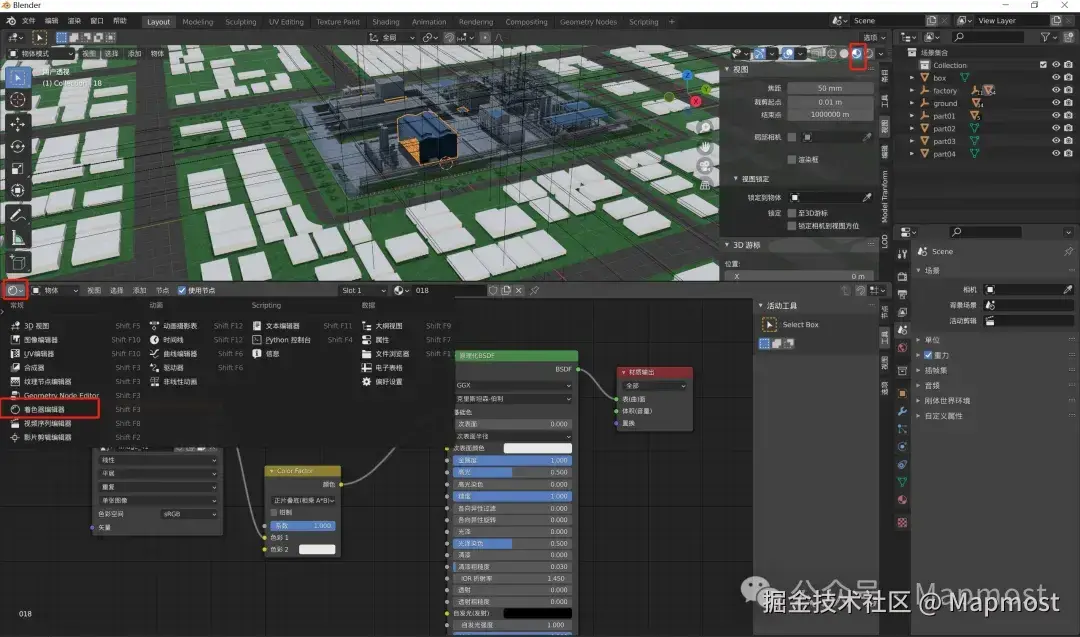Click the Add Cube tool icon
The image size is (1080, 637).
tap(18, 262)
